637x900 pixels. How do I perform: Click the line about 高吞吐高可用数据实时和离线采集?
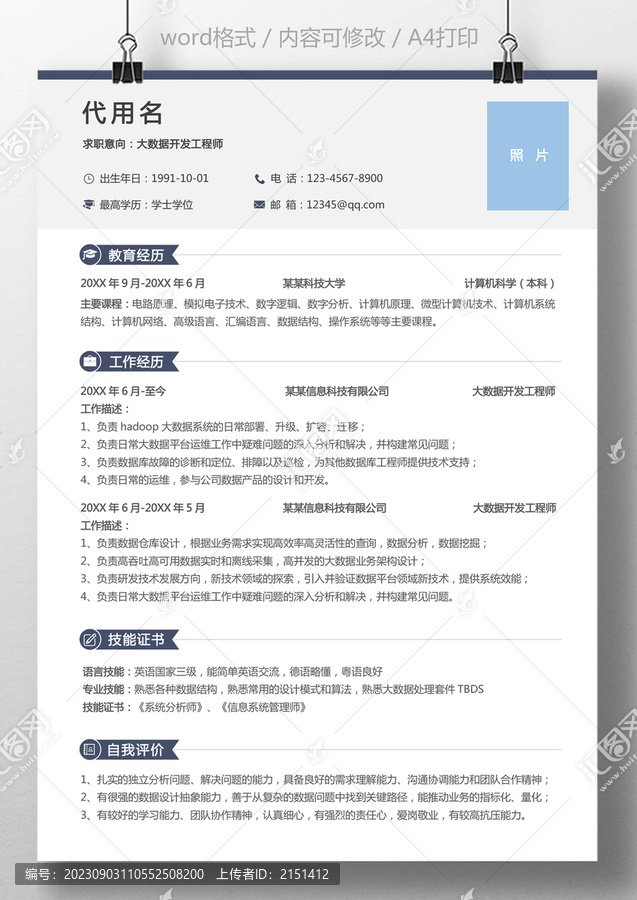coord(253,561)
